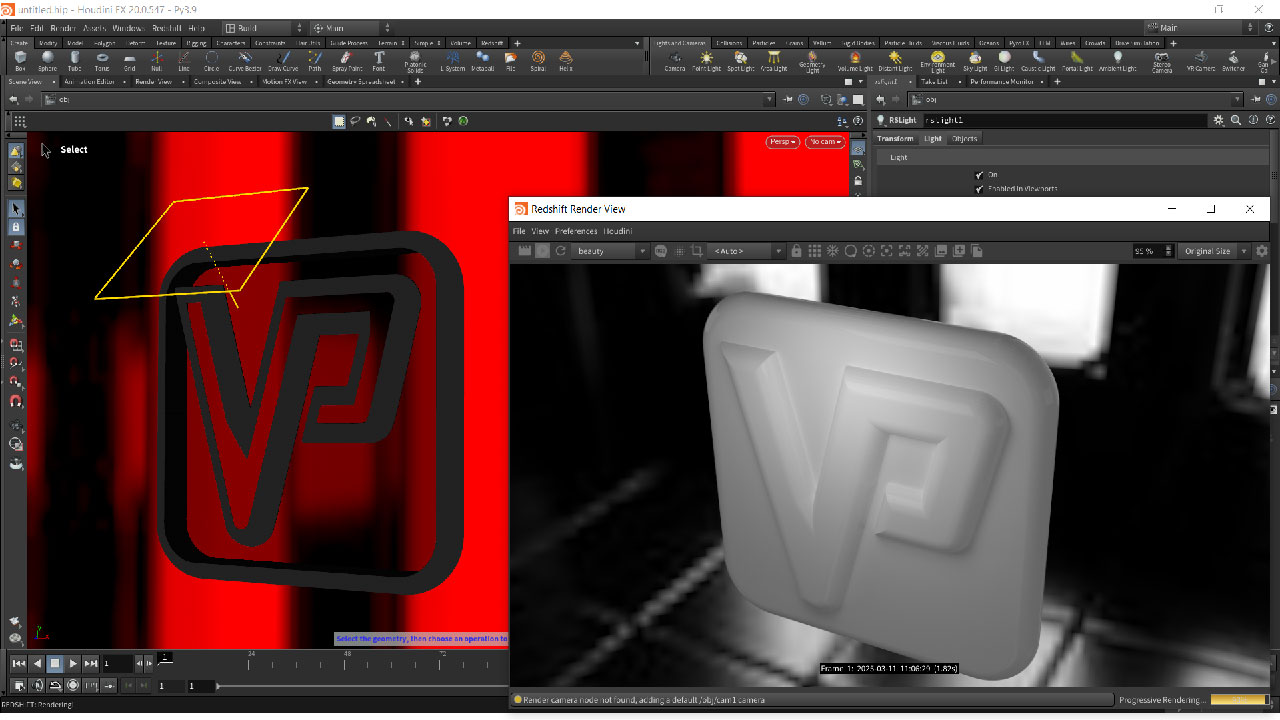Select the L-System shelf tool
1280x720 pixels.
[453, 62]
